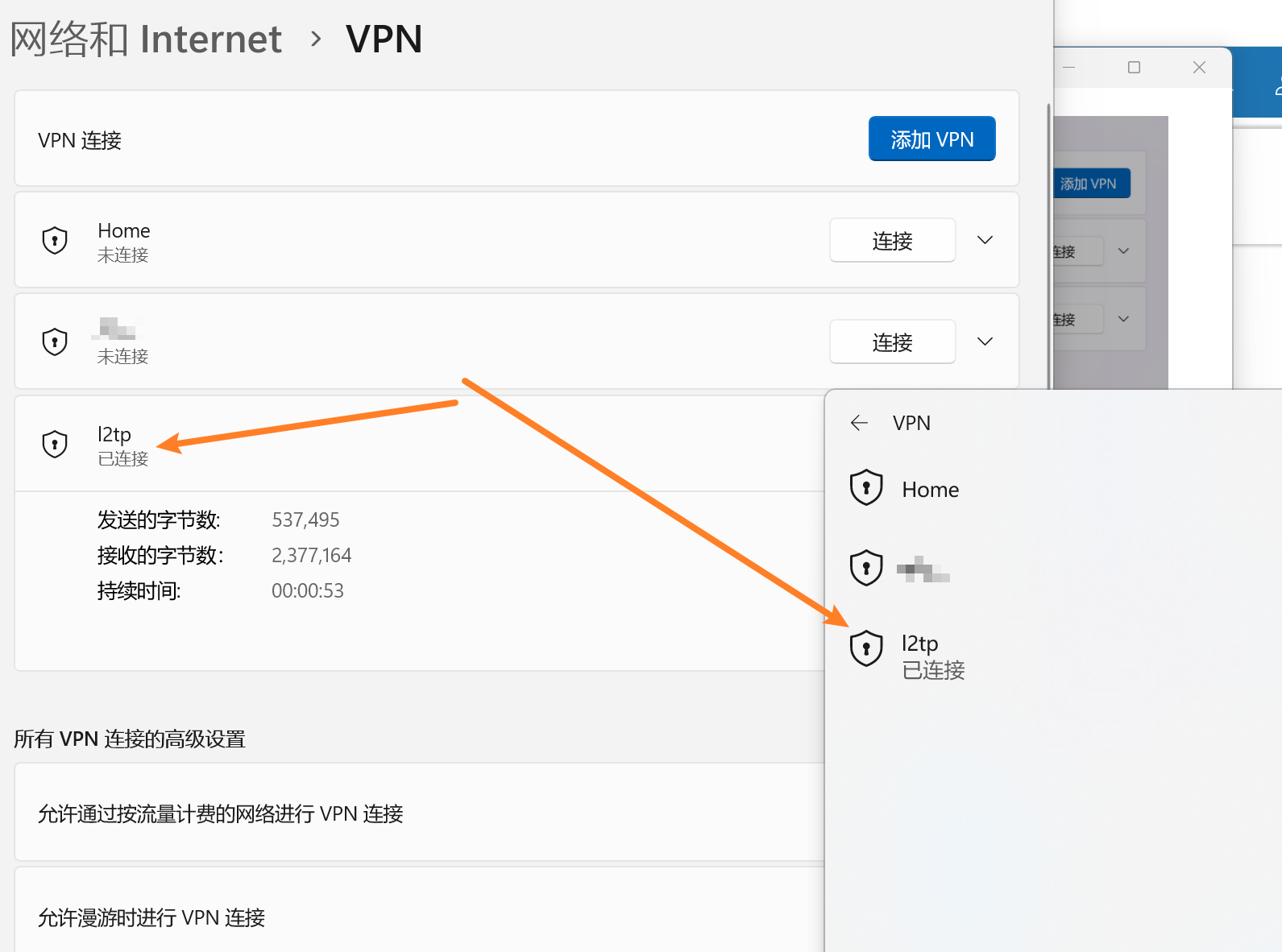1282x952 pixels.
Task: Click the Home shield icon in the VPN flyout
Action: point(866,488)
